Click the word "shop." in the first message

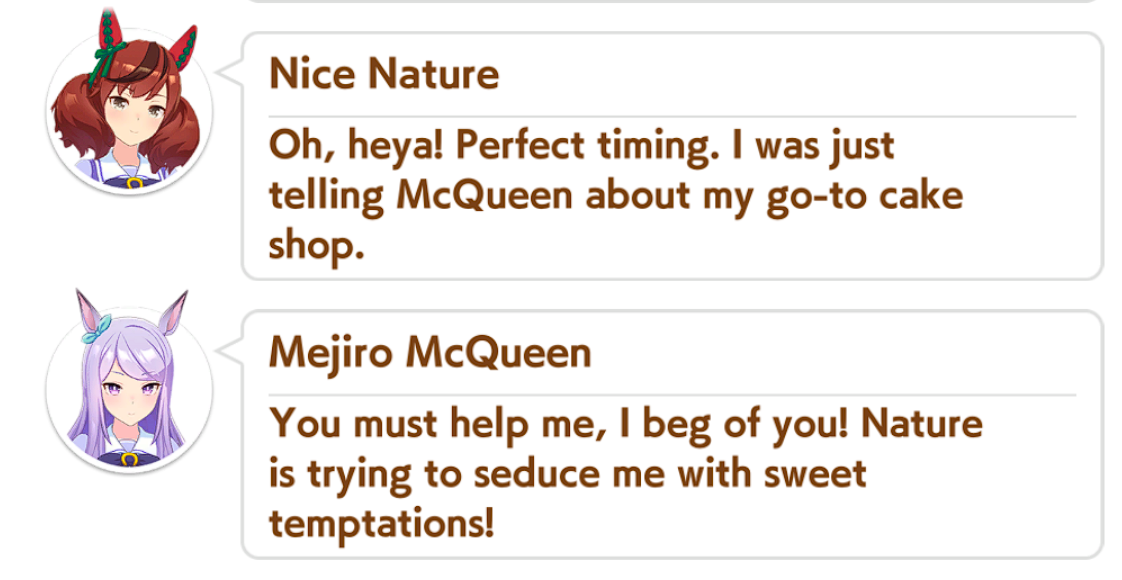click(316, 247)
